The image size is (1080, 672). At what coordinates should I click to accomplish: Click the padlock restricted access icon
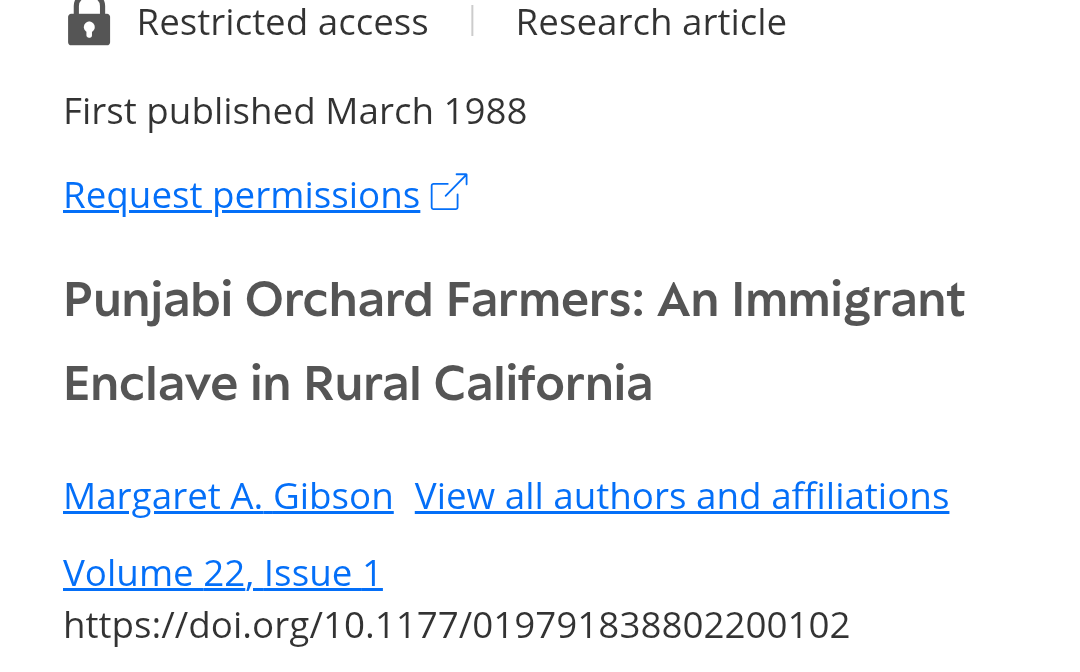[x=89, y=23]
